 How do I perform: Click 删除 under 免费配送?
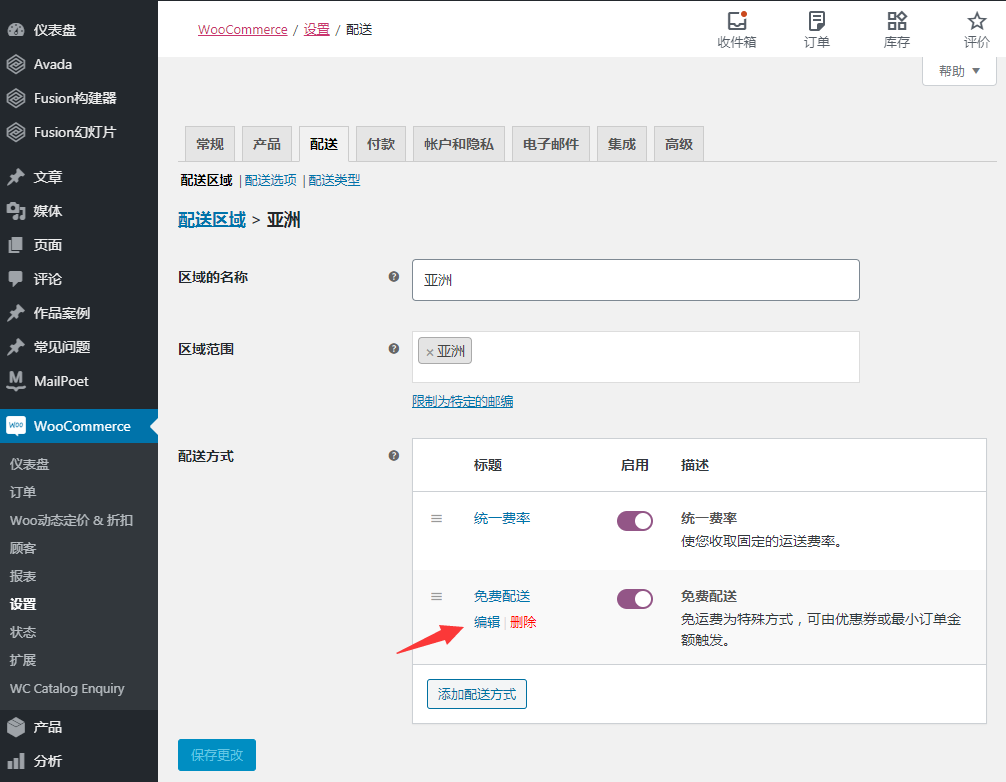click(x=523, y=622)
